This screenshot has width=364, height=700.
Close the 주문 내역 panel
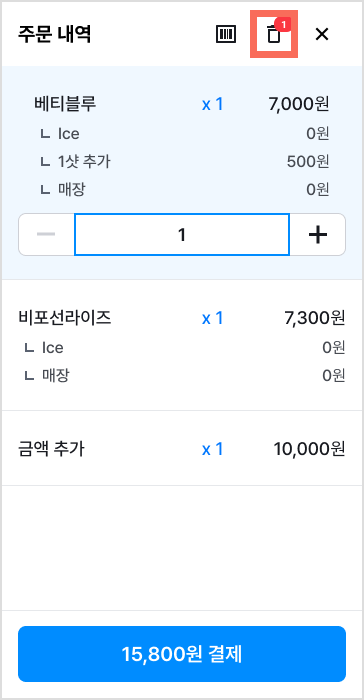coord(322,34)
